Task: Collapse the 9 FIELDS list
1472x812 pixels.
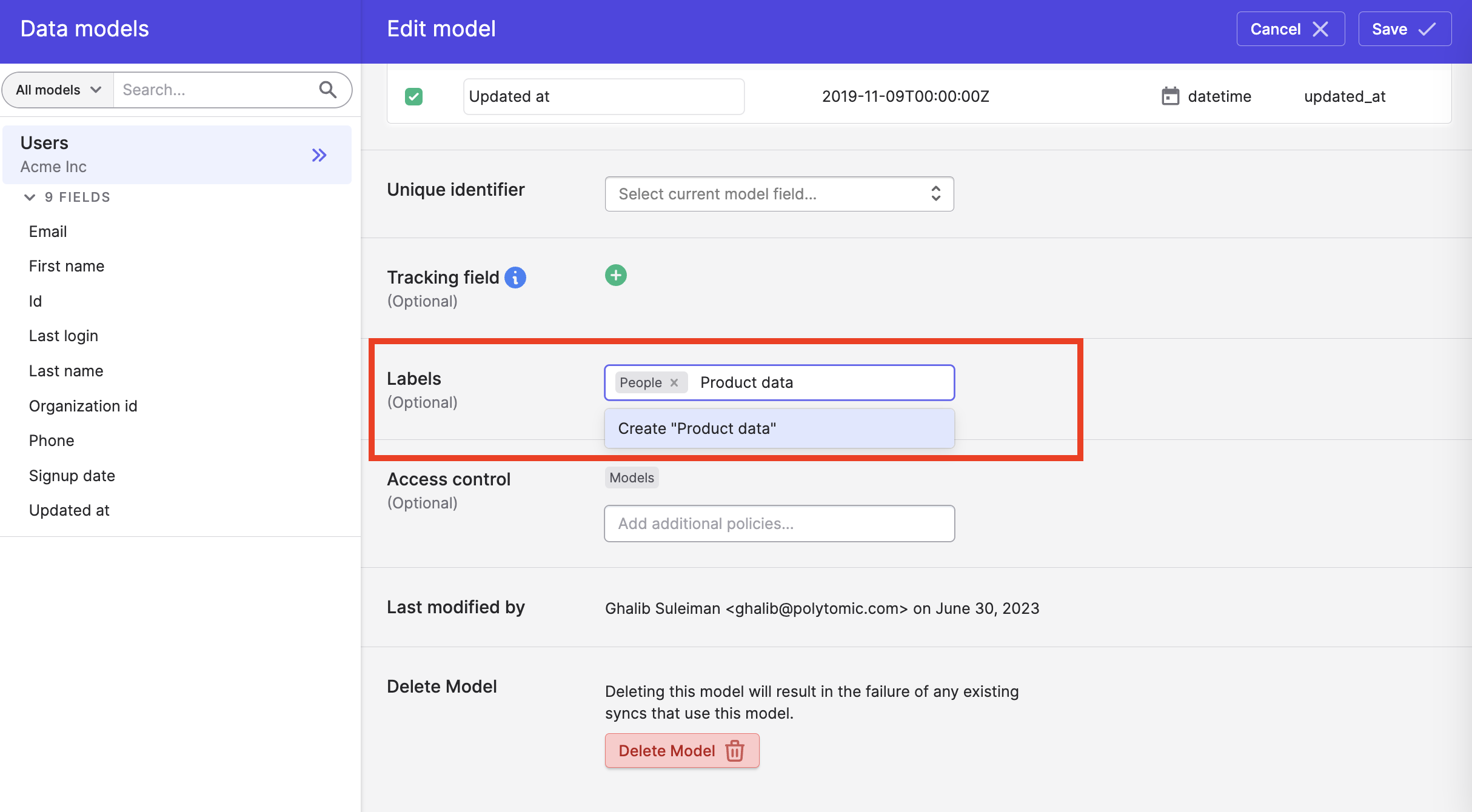Action: pos(30,197)
